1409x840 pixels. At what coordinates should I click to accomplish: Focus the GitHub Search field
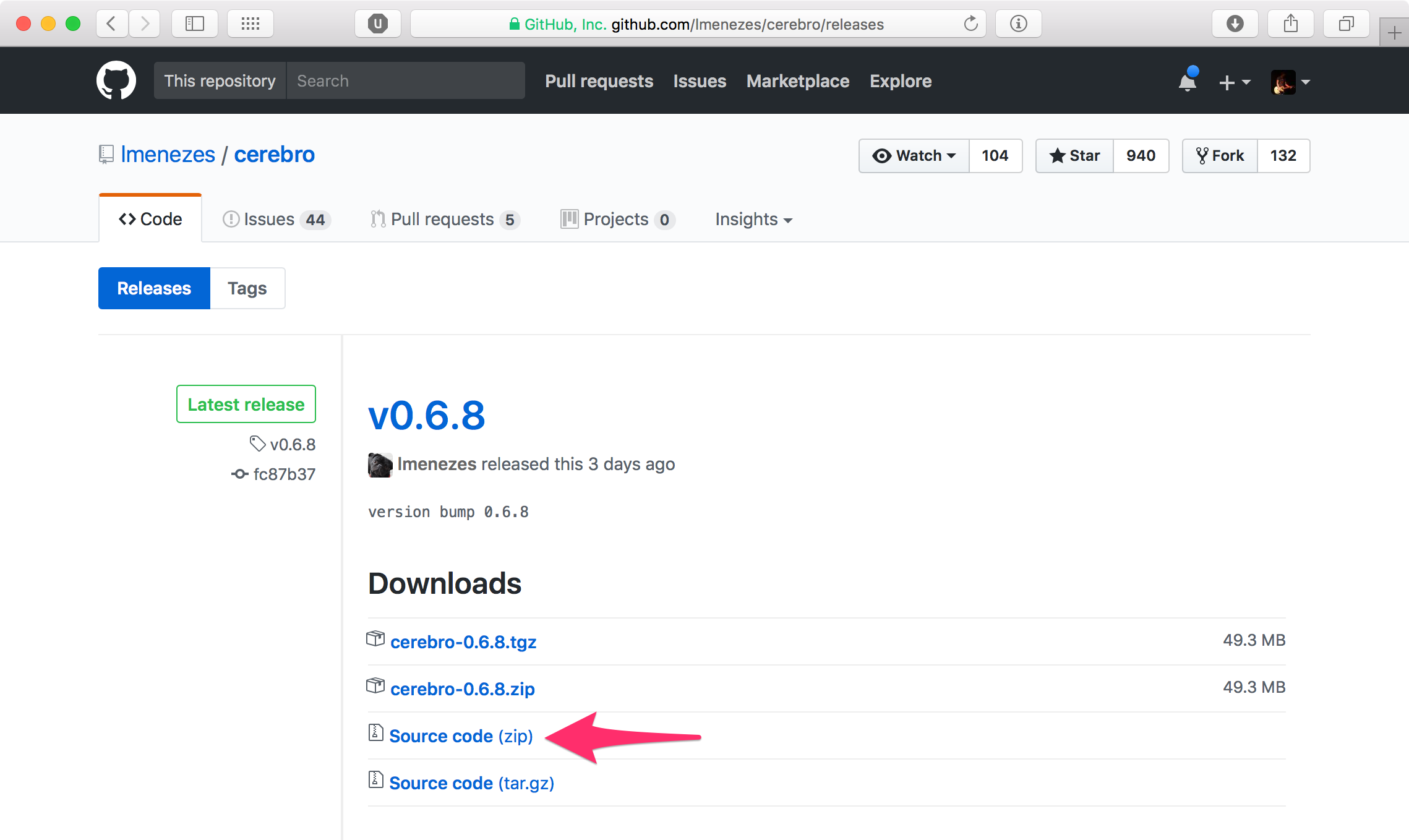(x=406, y=81)
